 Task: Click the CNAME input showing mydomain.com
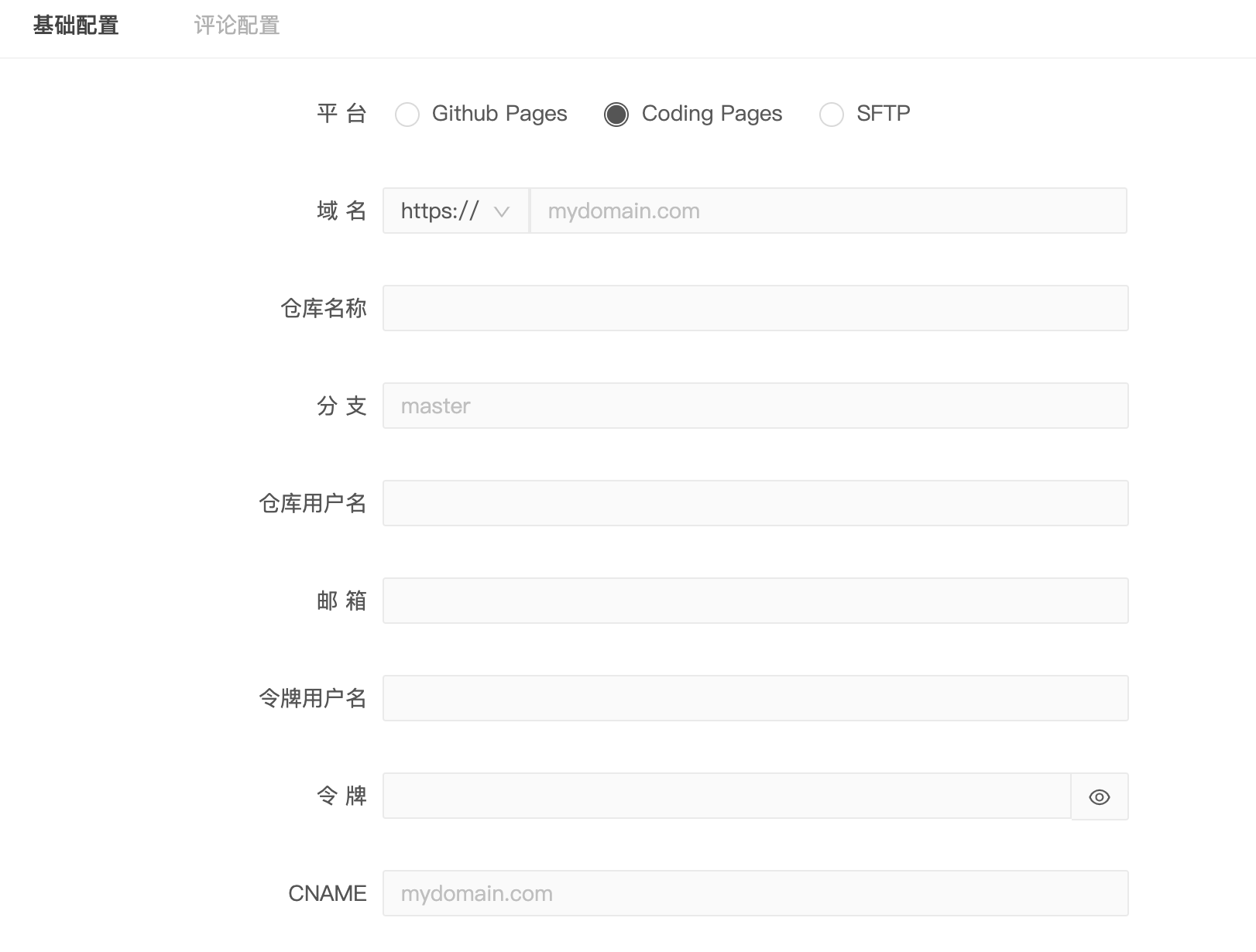755,892
